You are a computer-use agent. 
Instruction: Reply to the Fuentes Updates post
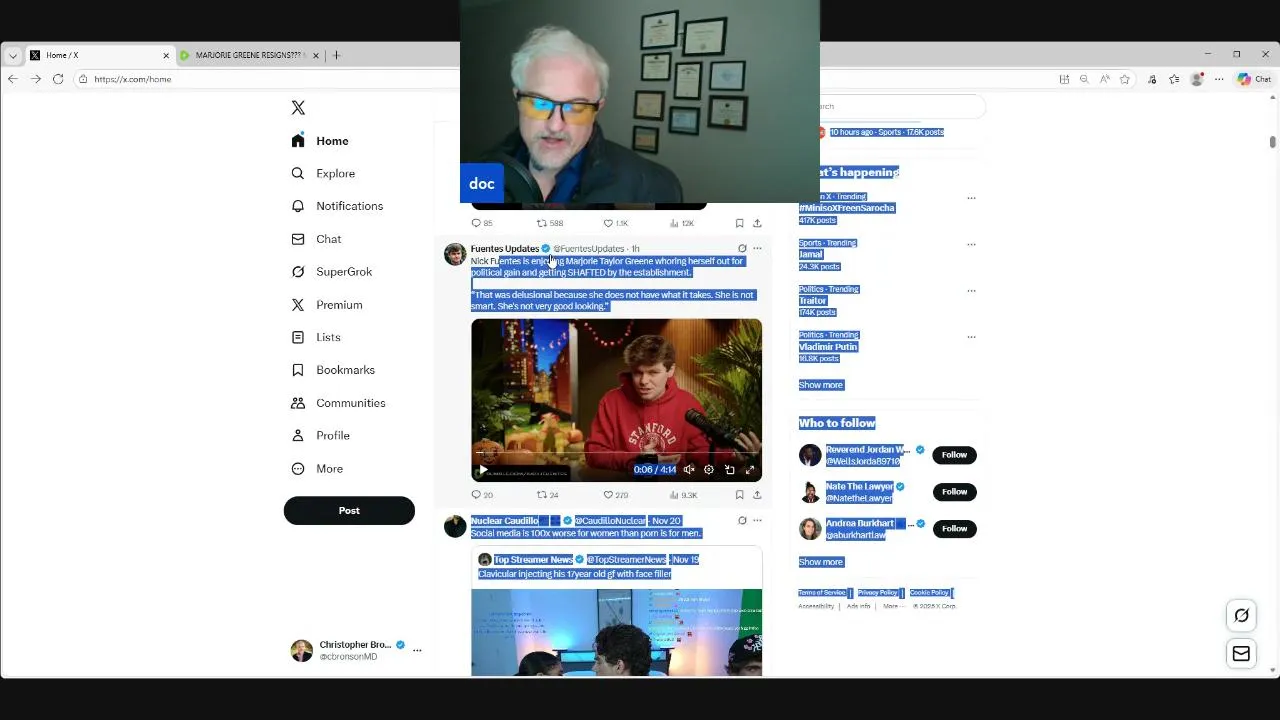pos(482,495)
